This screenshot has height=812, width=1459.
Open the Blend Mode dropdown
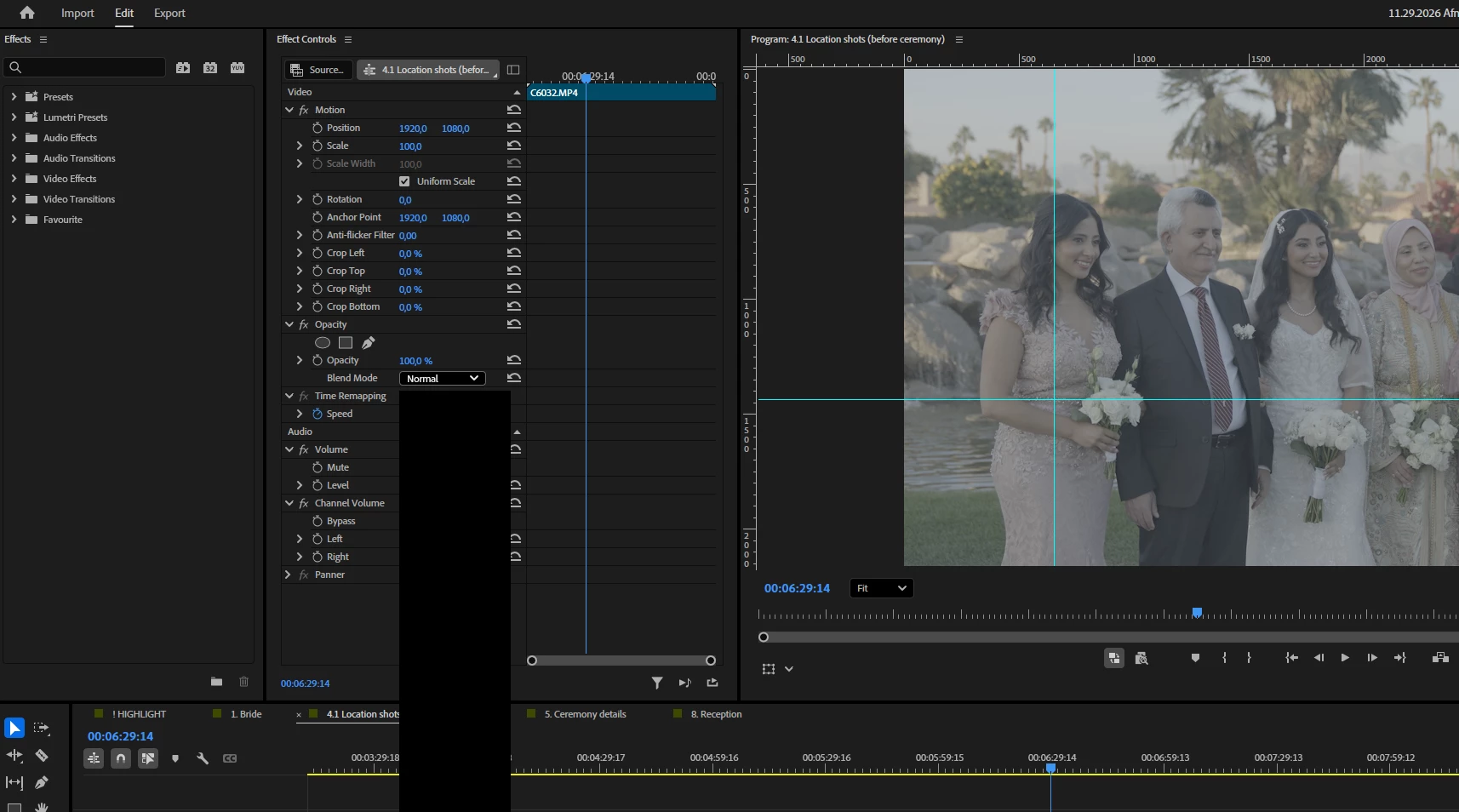(443, 379)
